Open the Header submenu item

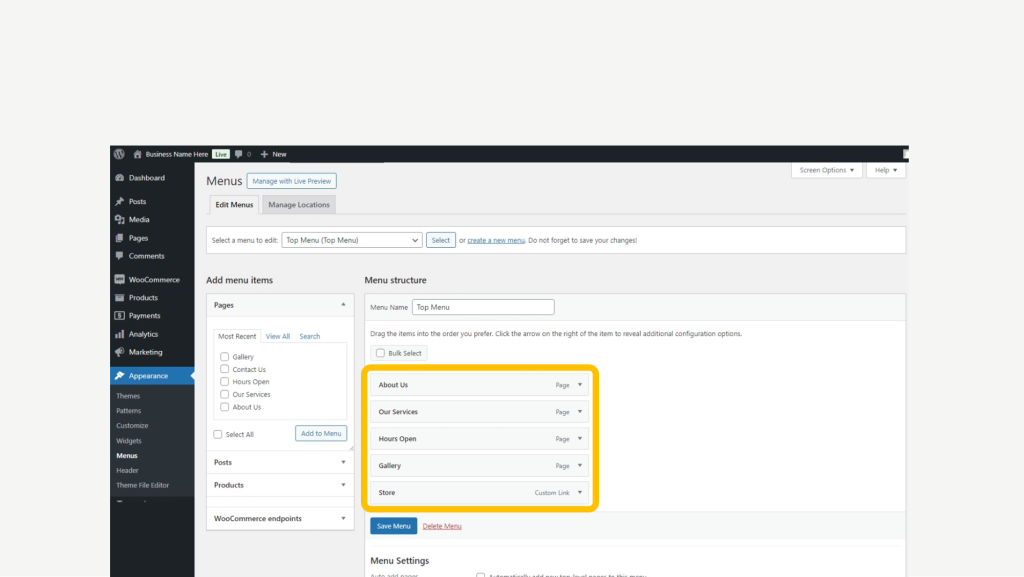(x=127, y=470)
